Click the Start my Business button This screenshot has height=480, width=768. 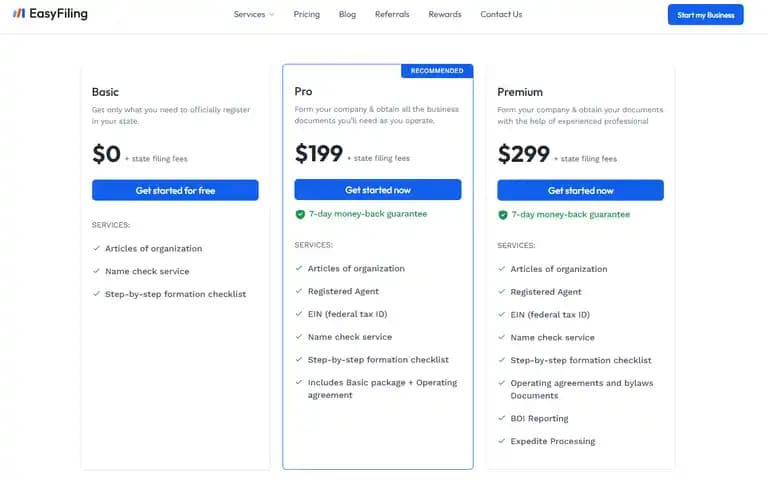(705, 15)
